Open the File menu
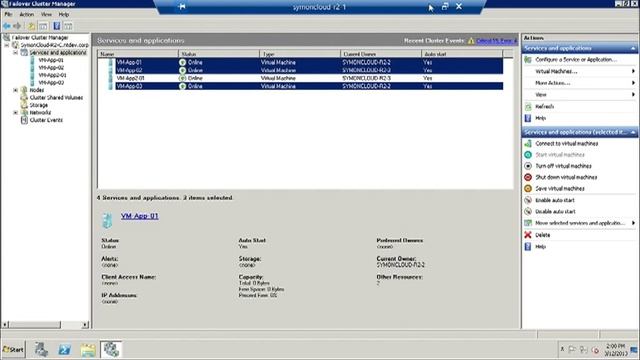 click(8, 14)
